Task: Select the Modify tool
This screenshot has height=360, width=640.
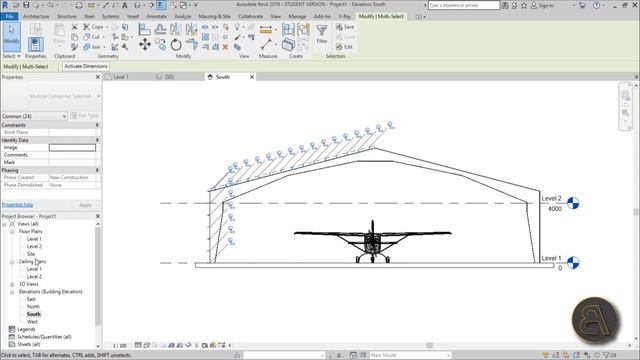Action: pyautogui.click(x=11, y=37)
